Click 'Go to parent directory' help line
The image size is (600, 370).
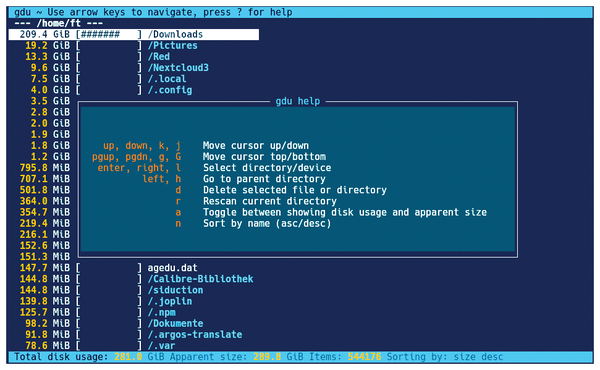264,179
